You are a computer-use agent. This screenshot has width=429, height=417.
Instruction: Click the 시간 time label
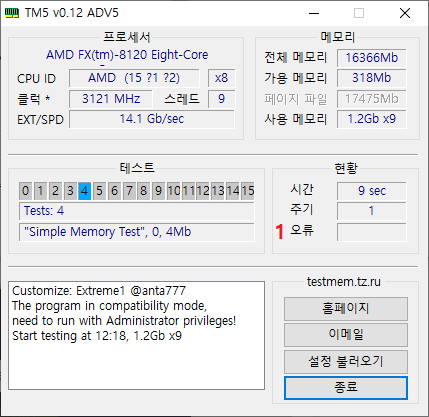(302, 190)
